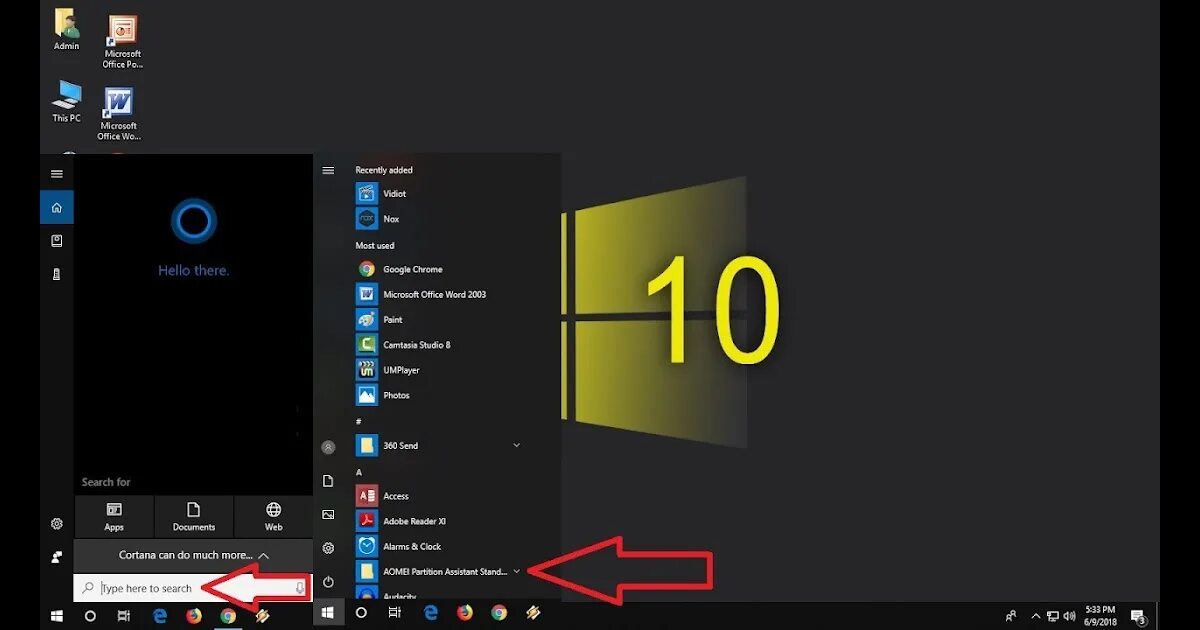Open Task View in the taskbar under the search box

pyautogui.click(x=124, y=616)
